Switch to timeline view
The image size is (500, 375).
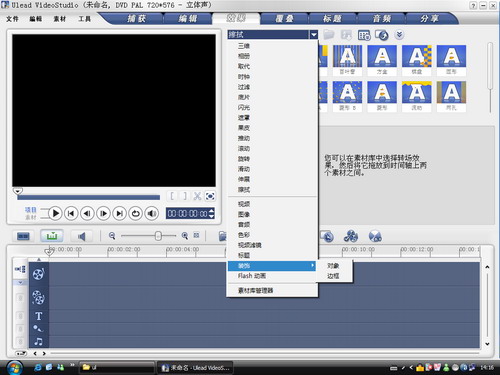(x=52, y=236)
